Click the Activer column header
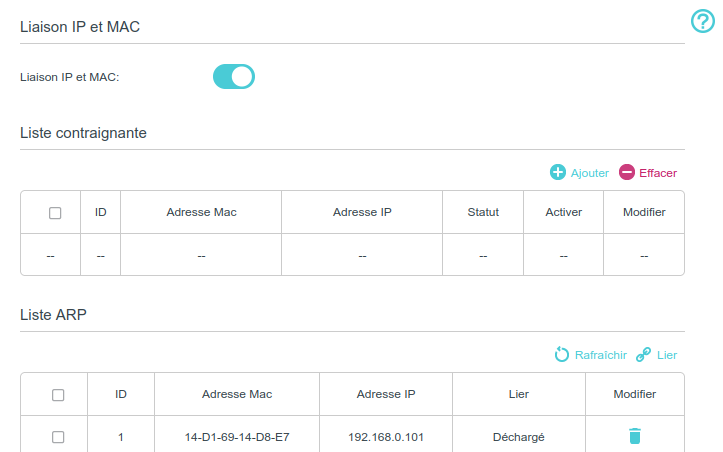The width and height of the screenshot is (723, 452). coord(563,212)
